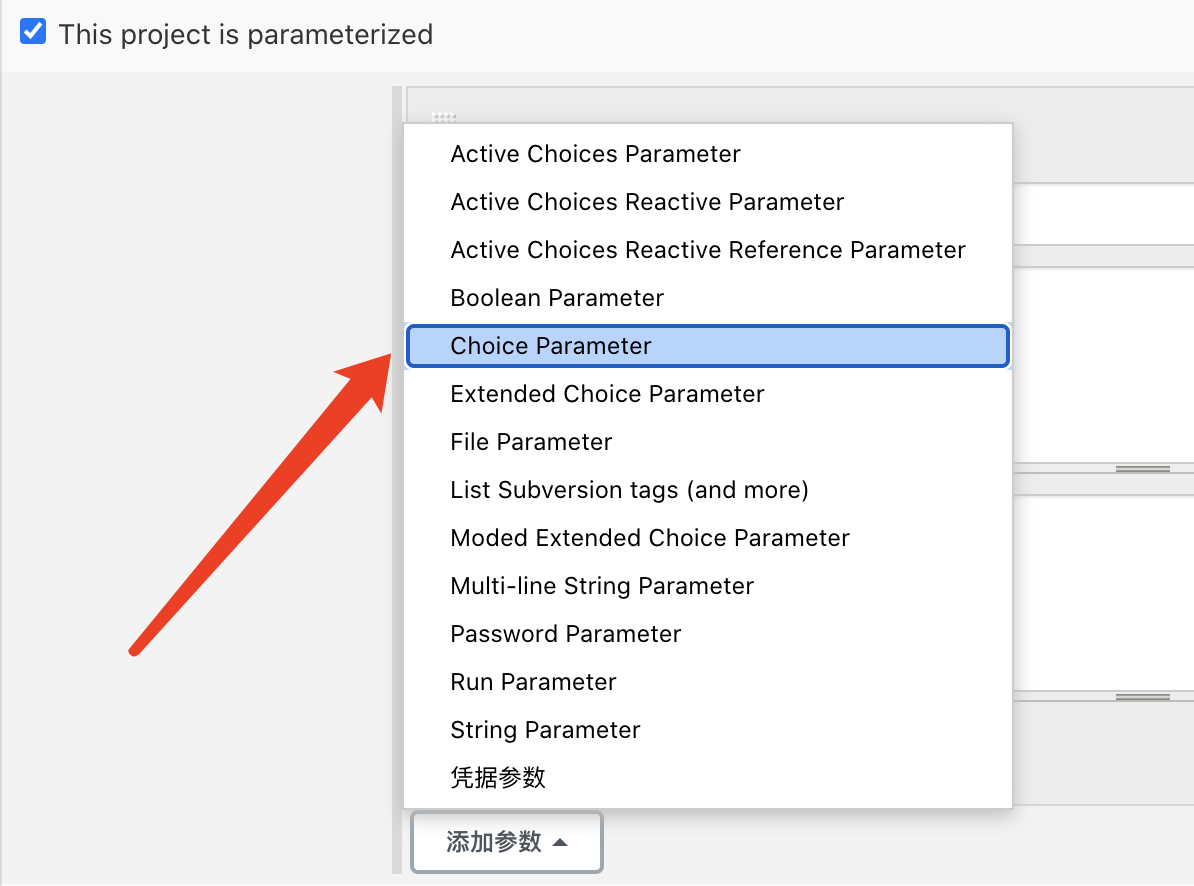Viewport: 1194px width, 886px height.
Task: Select Run Parameter option
Action: click(533, 682)
